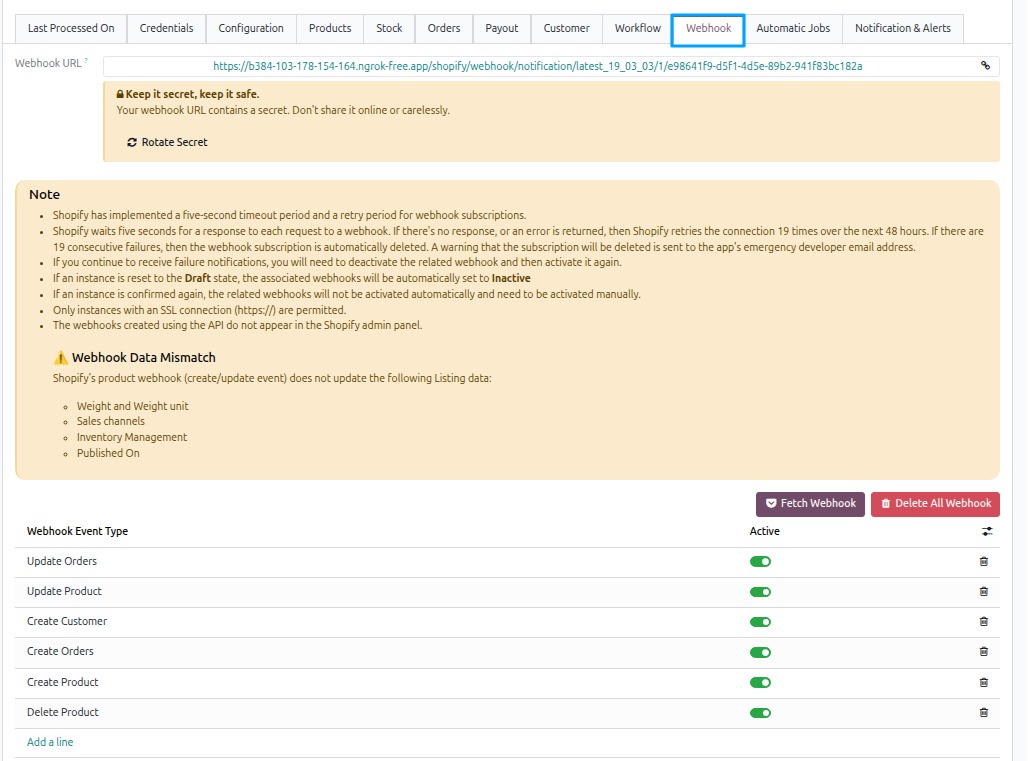The height and width of the screenshot is (761, 1028).
Task: Toggle Delete Product active switch
Action: [x=760, y=713]
